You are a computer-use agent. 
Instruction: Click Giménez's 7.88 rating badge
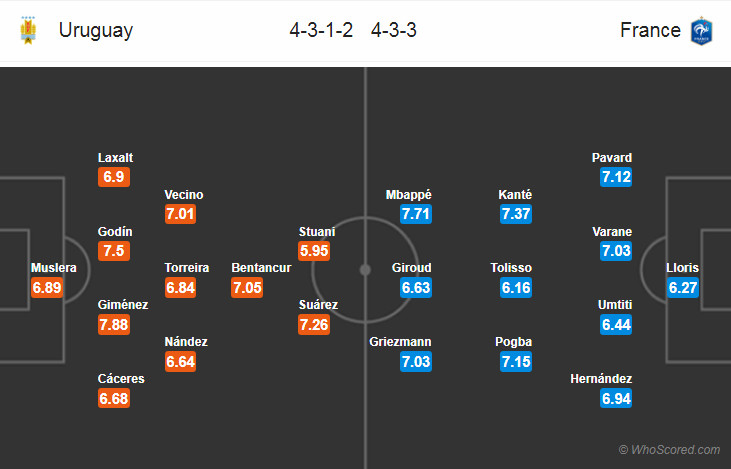[x=115, y=324]
